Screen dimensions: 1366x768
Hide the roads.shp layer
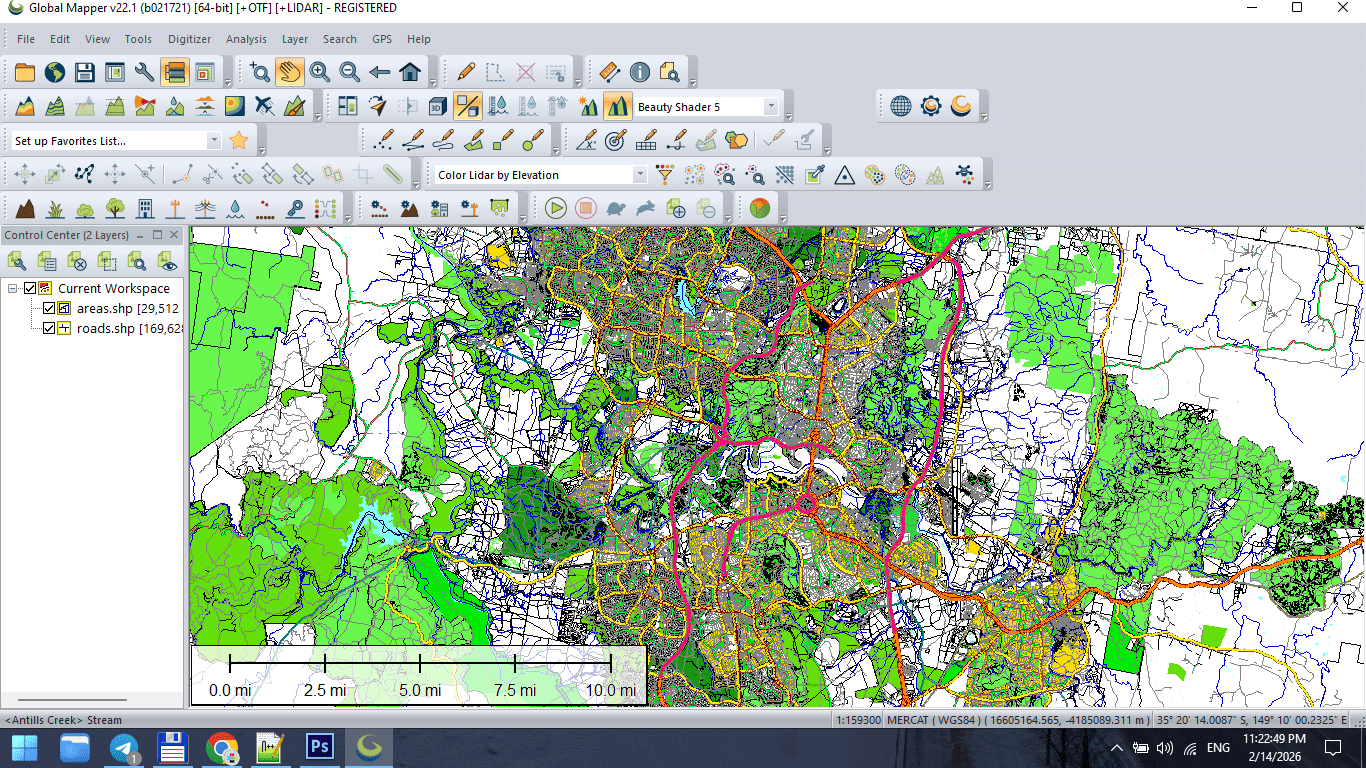(x=49, y=328)
